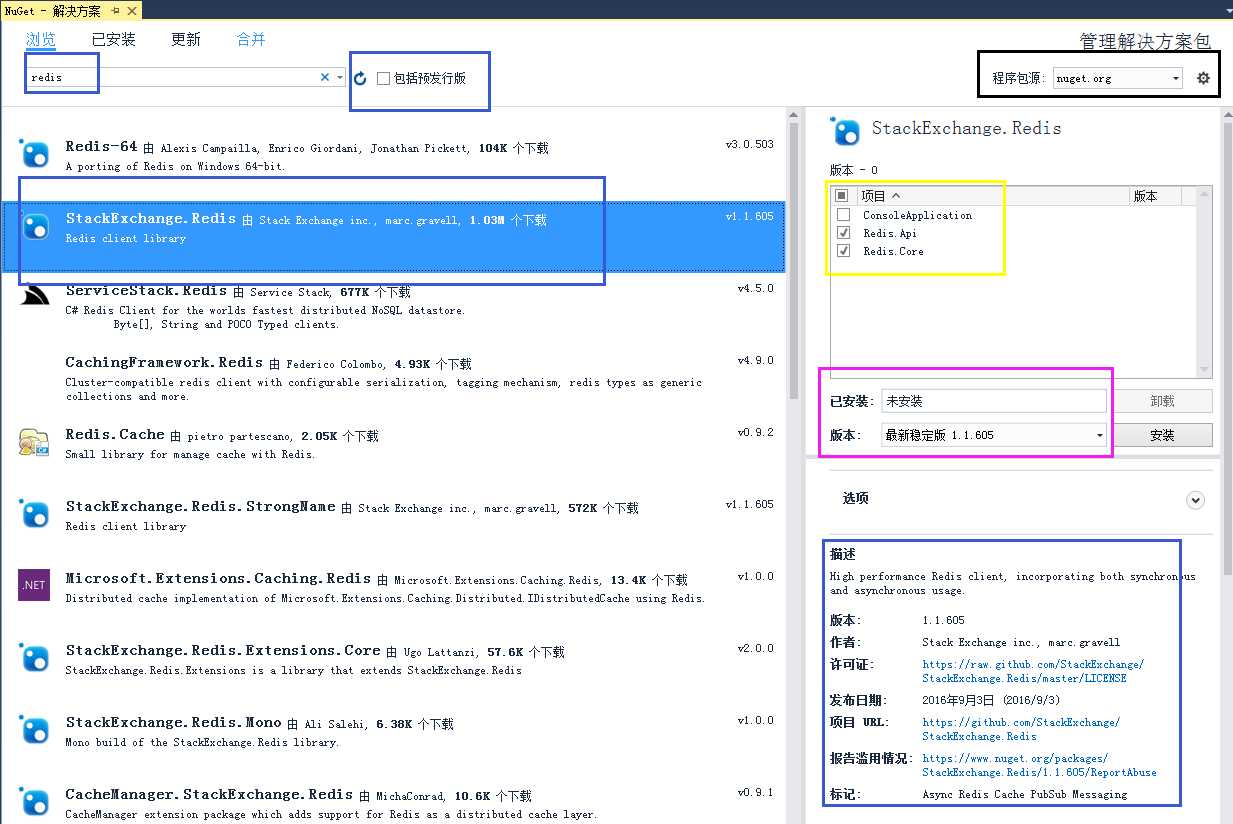This screenshot has width=1233, height=824.
Task: Click the 版本 column header in project list
Action: [1145, 196]
